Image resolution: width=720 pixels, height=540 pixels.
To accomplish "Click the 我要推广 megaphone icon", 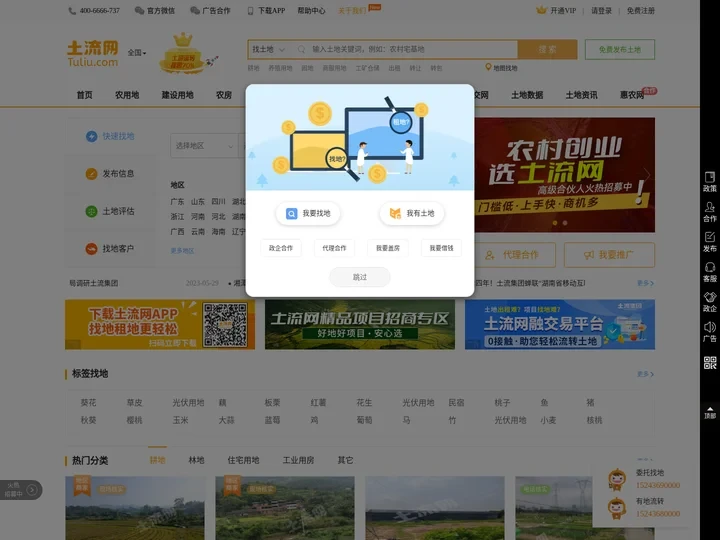I will 589,255.
